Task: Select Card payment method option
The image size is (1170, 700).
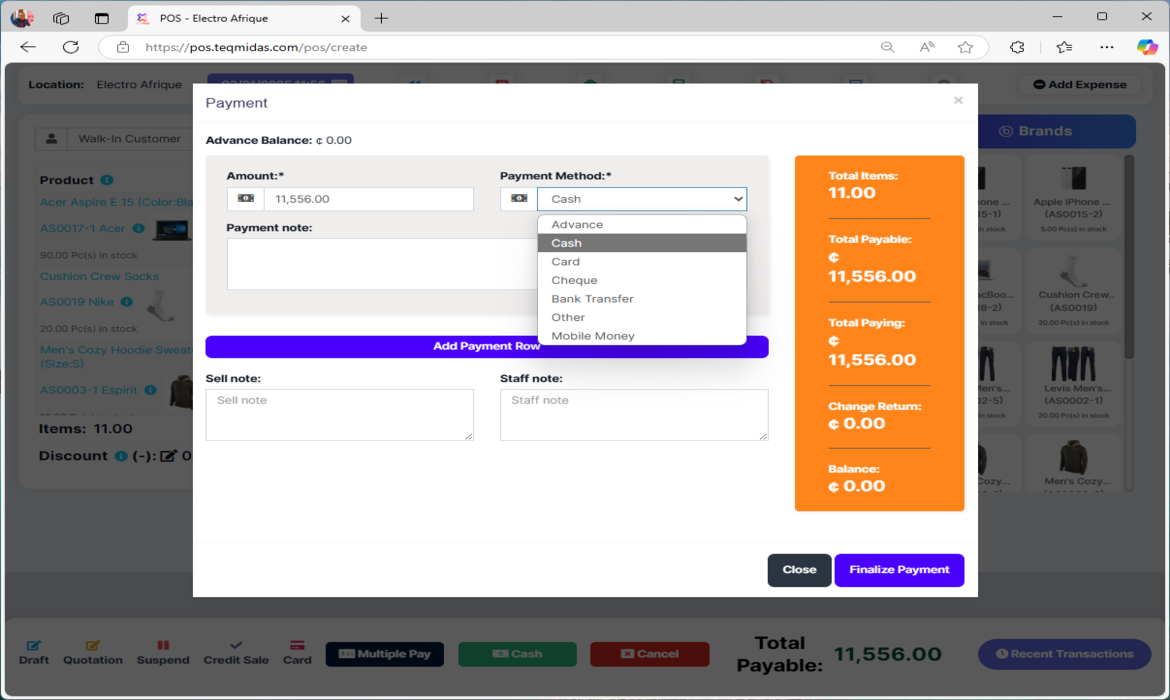Action: 565,262
